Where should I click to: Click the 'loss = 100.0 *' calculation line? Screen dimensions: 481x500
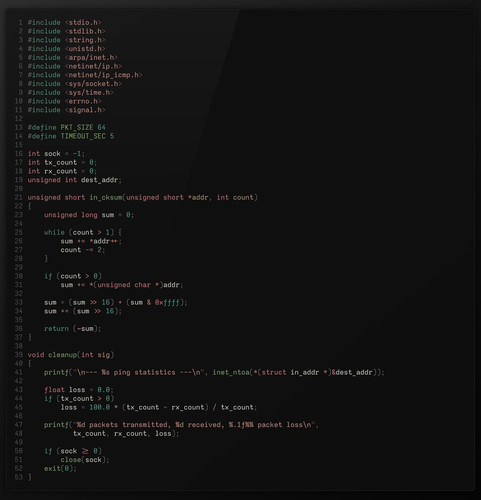159,407
